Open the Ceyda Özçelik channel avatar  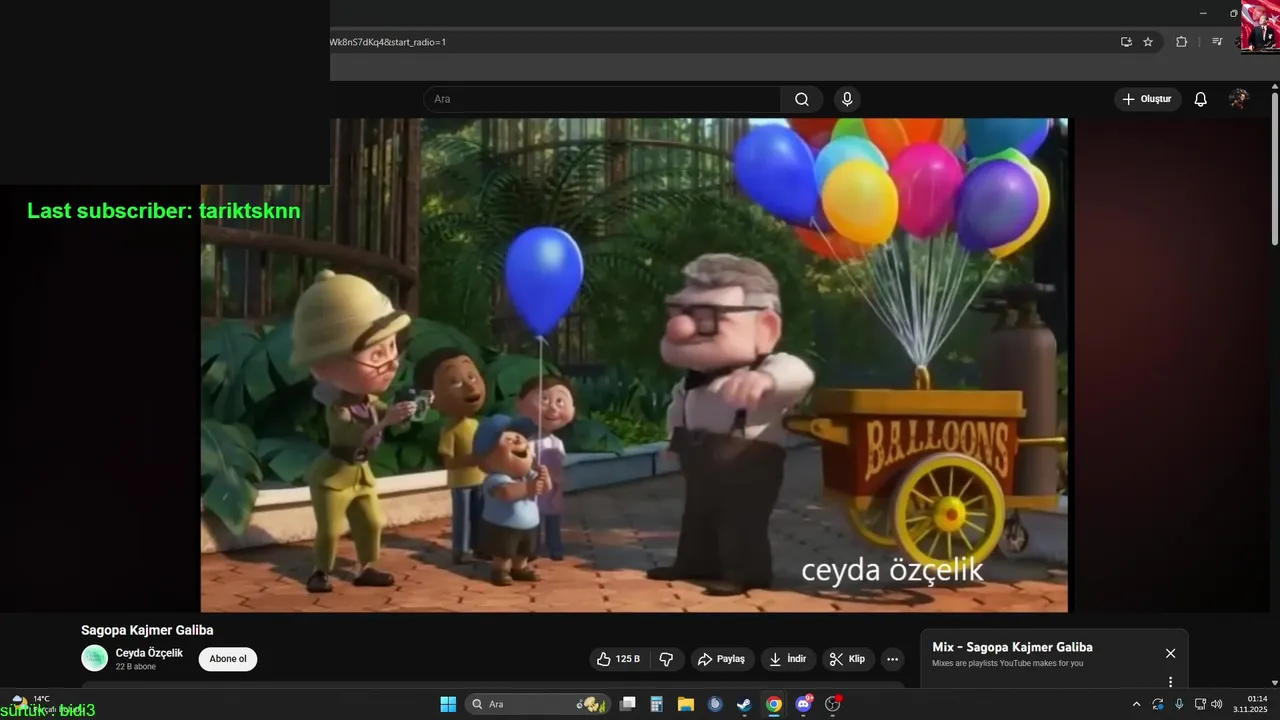click(94, 658)
